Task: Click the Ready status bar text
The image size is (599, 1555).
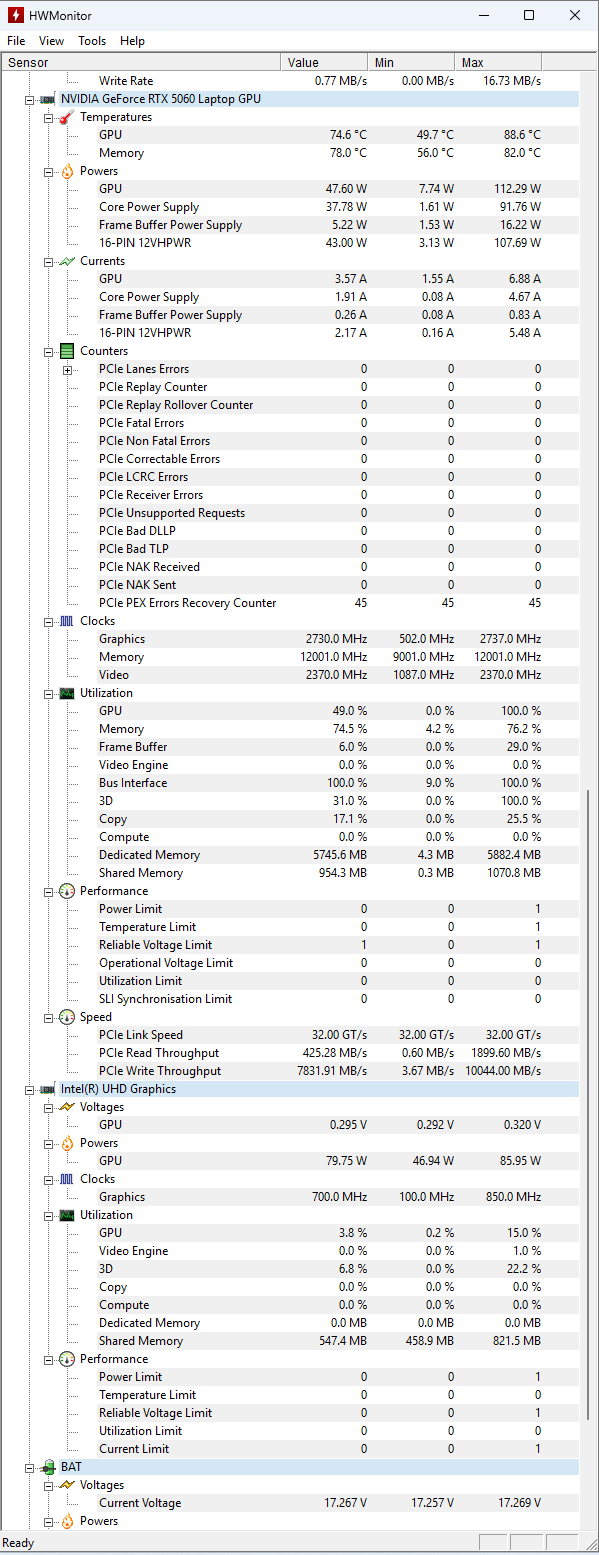Action: pos(19,1543)
